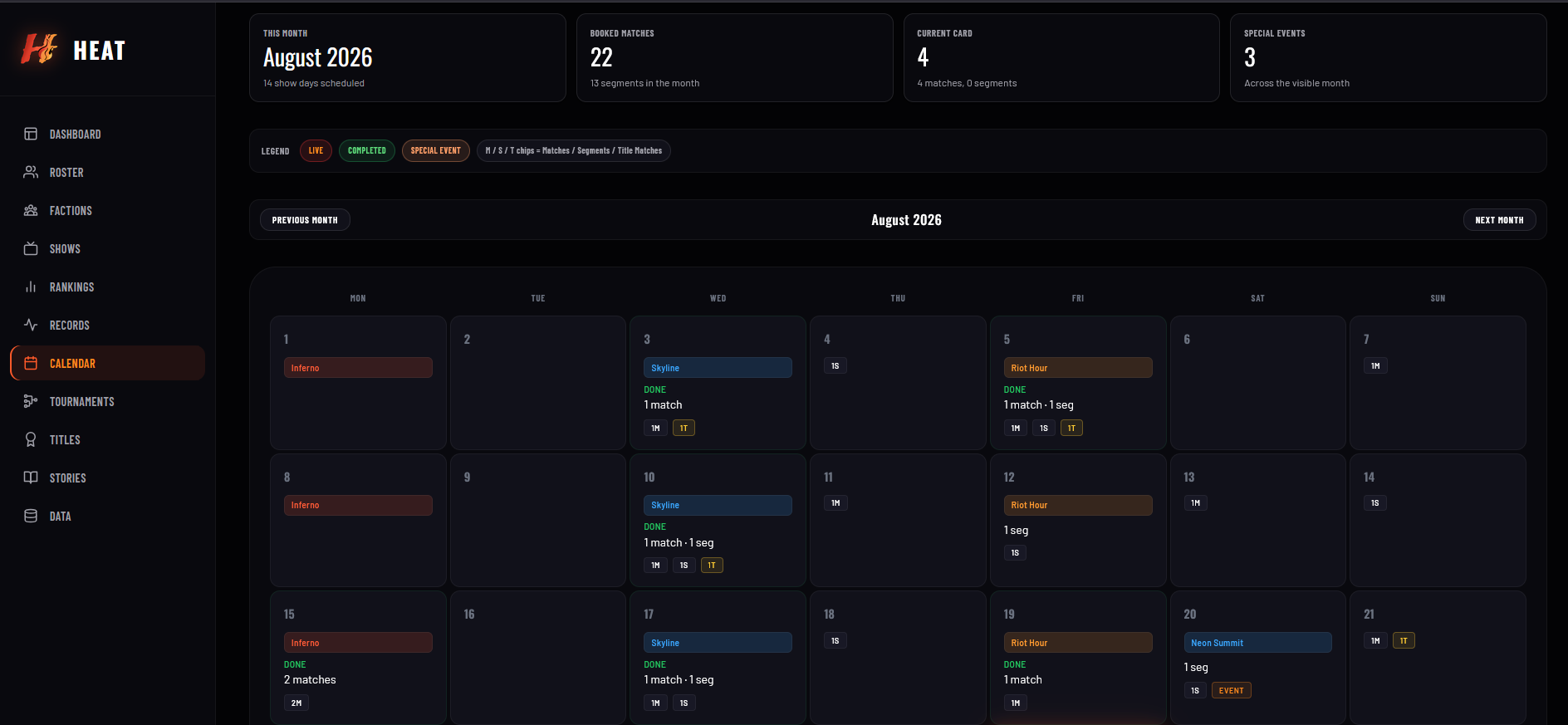Click the 1M chip on August 7
This screenshot has height=725, width=1568.
point(1375,365)
